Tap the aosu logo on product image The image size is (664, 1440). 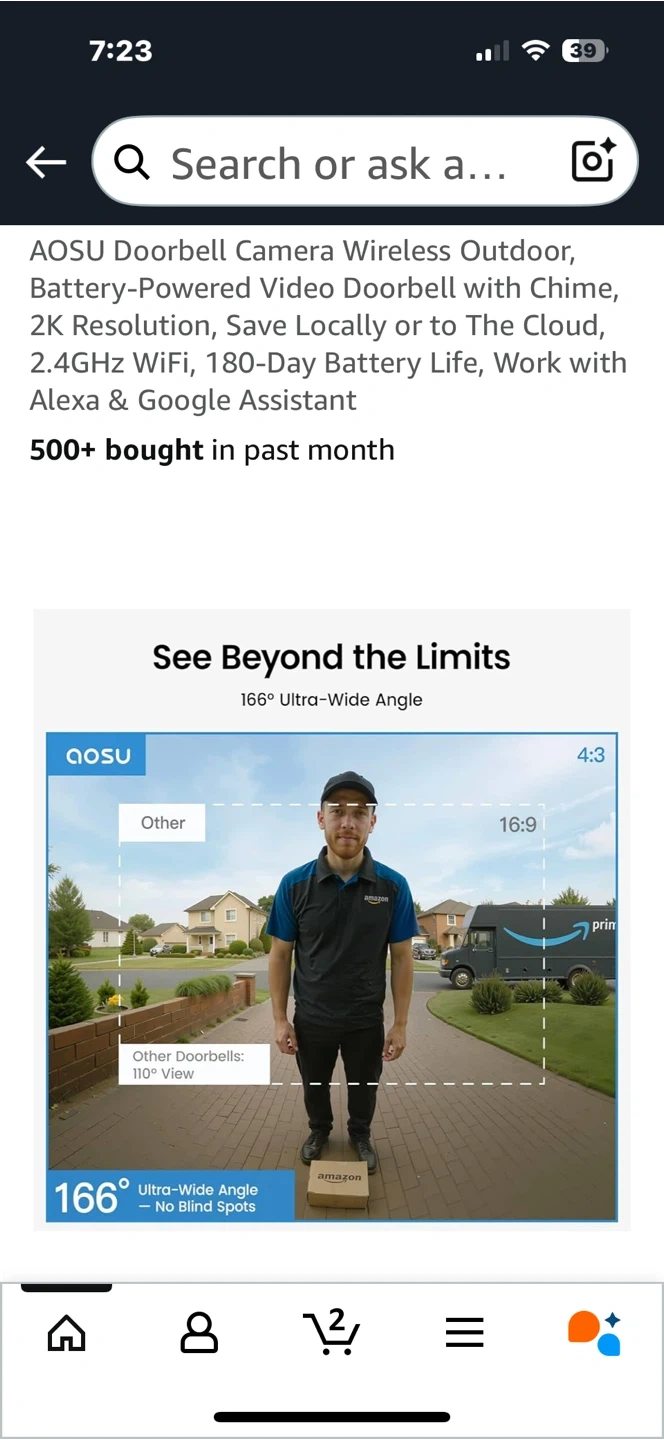point(98,755)
